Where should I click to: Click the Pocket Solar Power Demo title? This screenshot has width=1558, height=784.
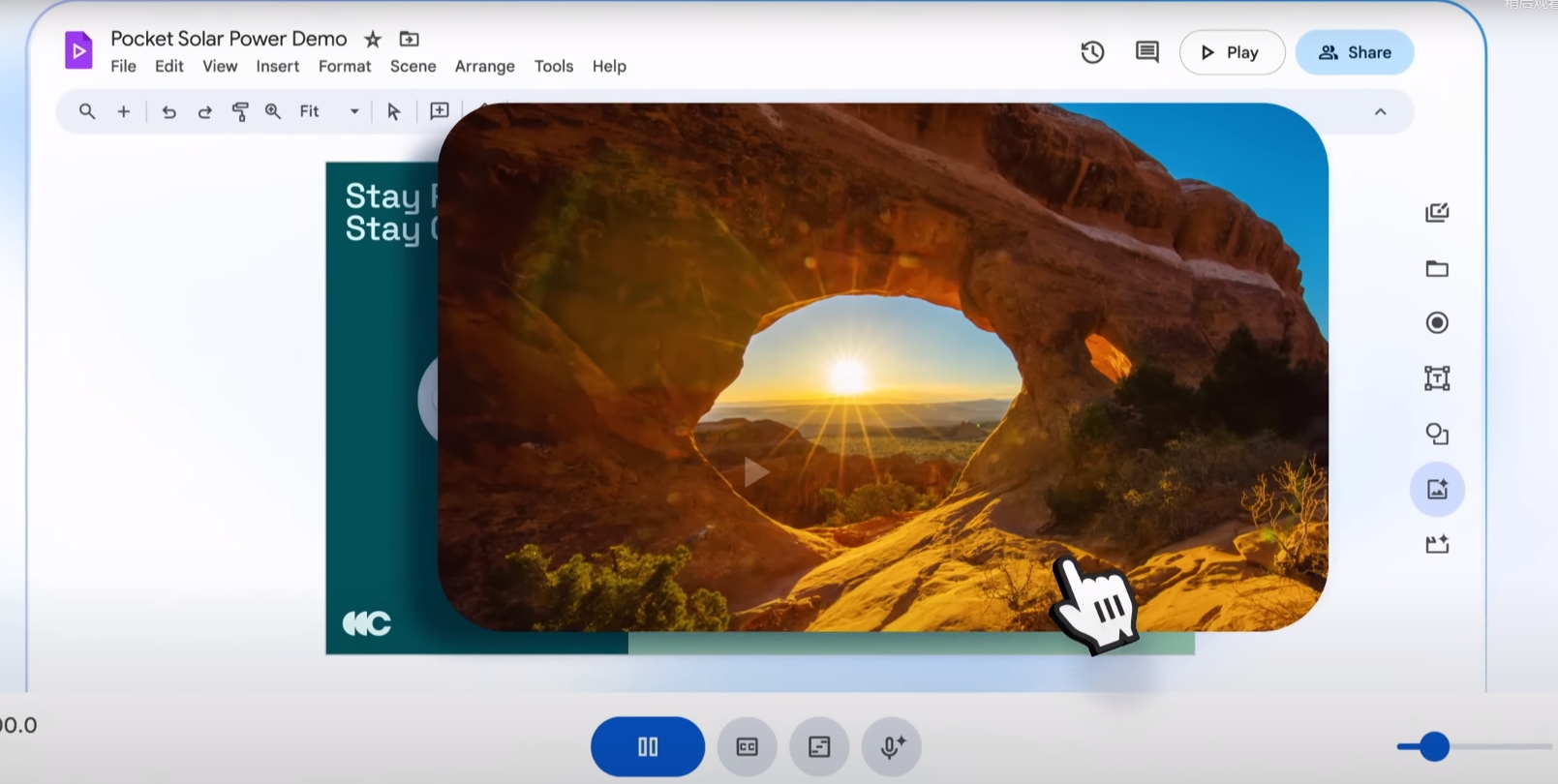(229, 39)
